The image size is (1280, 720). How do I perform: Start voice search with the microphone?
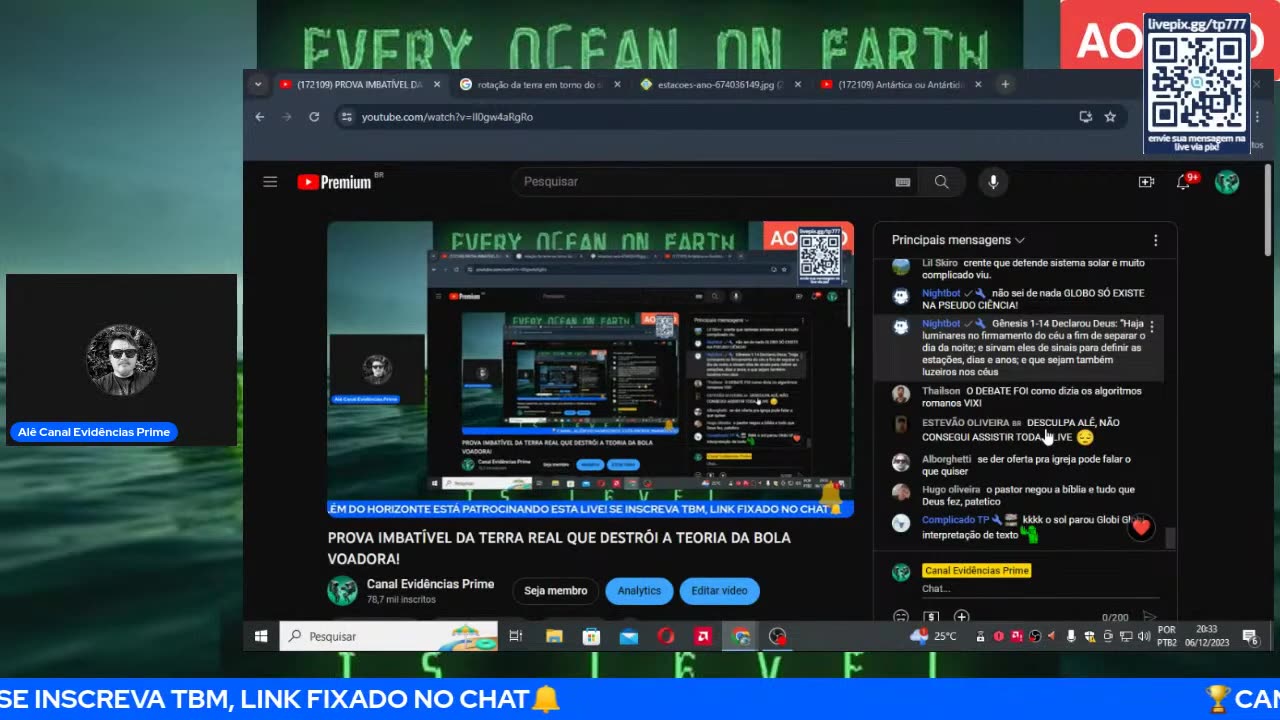993,182
